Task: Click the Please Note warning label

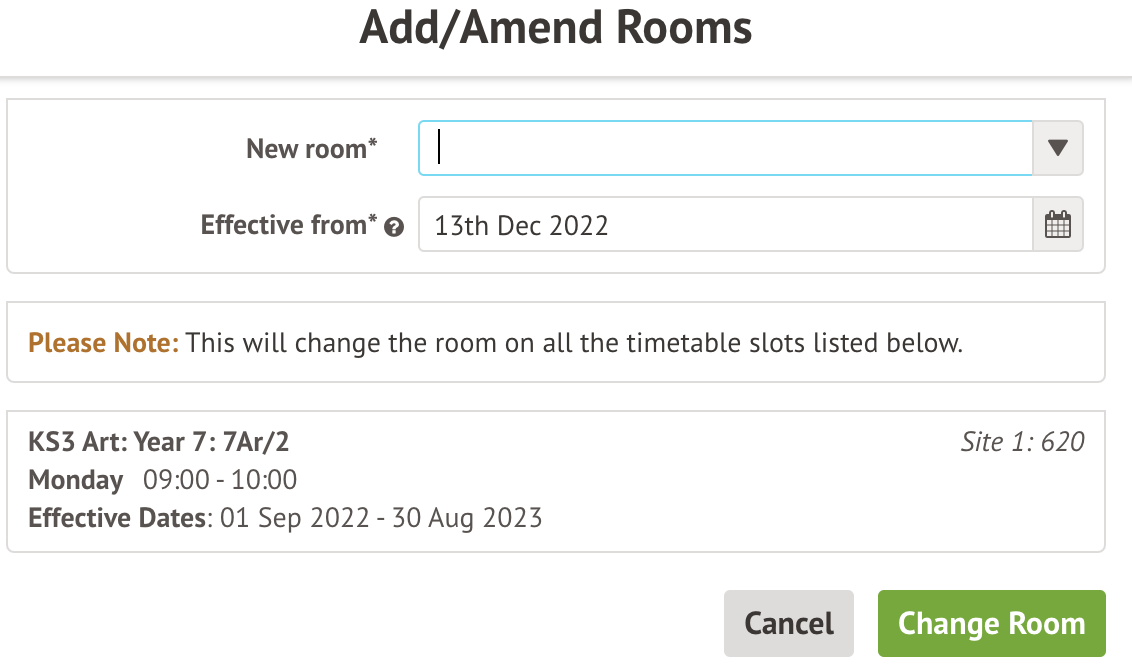Action: pyautogui.click(x=104, y=343)
